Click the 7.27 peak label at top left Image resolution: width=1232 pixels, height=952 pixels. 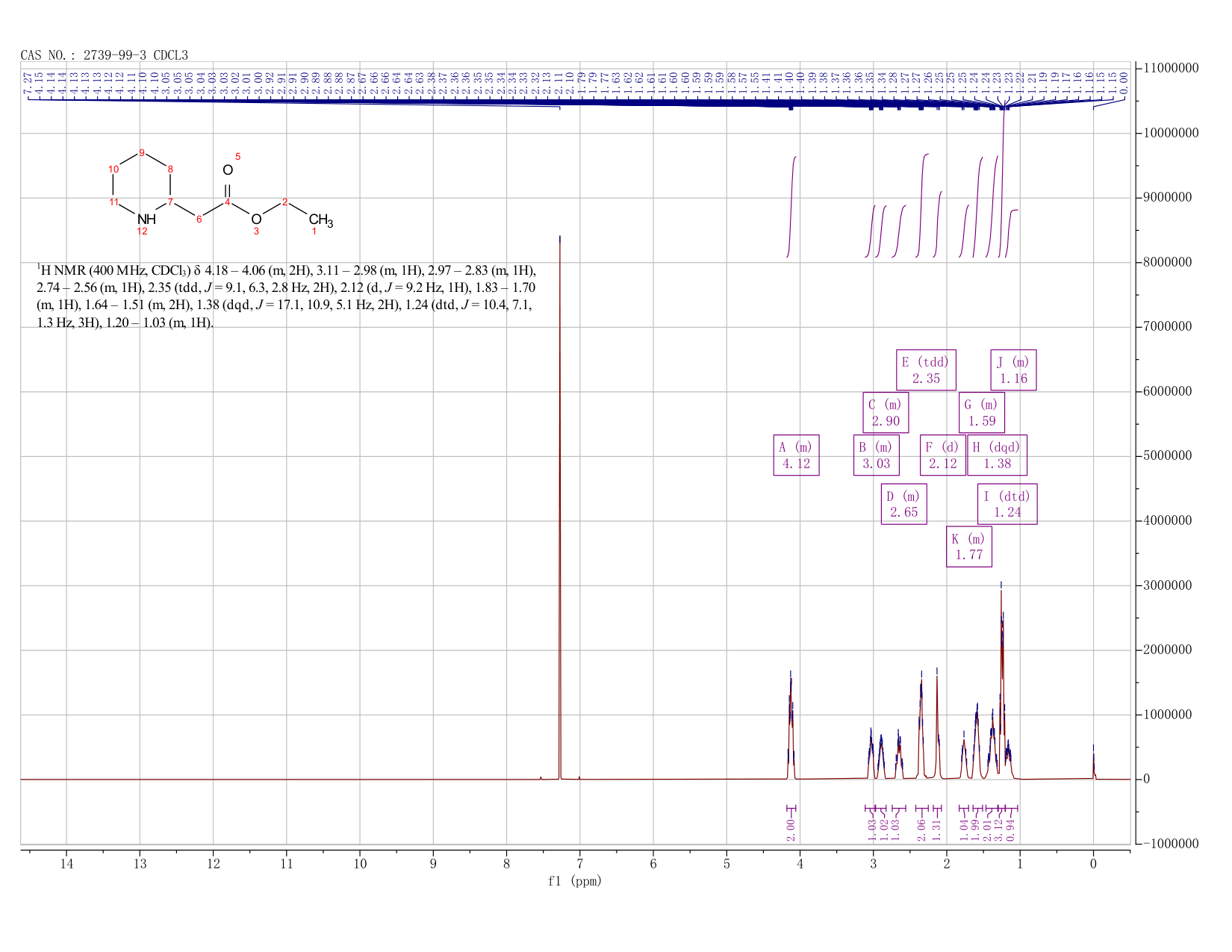coord(29,82)
